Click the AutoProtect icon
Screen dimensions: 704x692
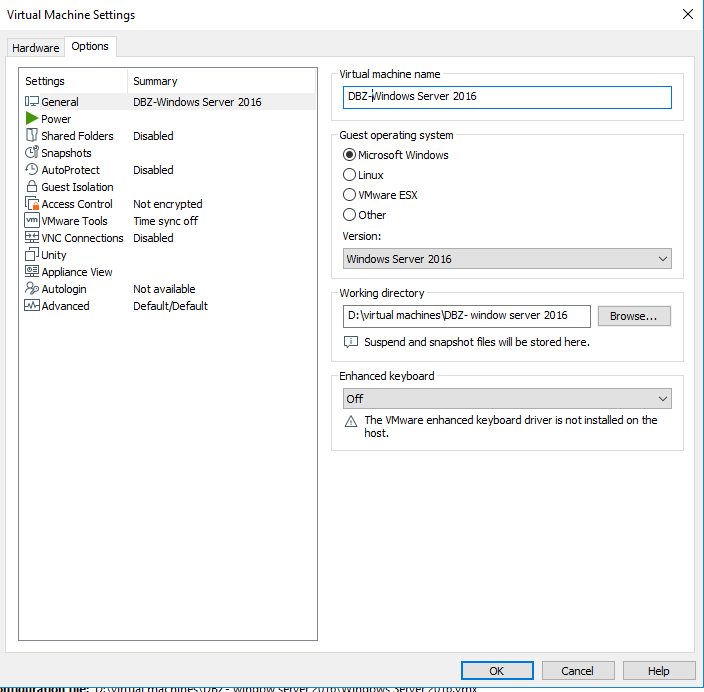click(31, 169)
